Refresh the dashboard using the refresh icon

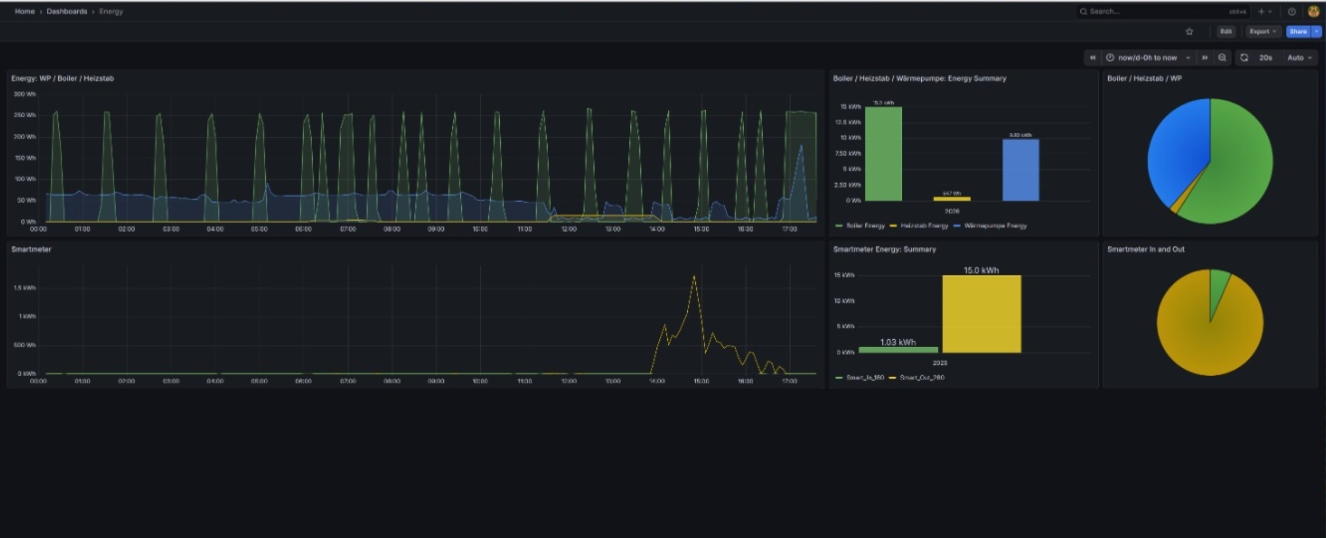1244,58
